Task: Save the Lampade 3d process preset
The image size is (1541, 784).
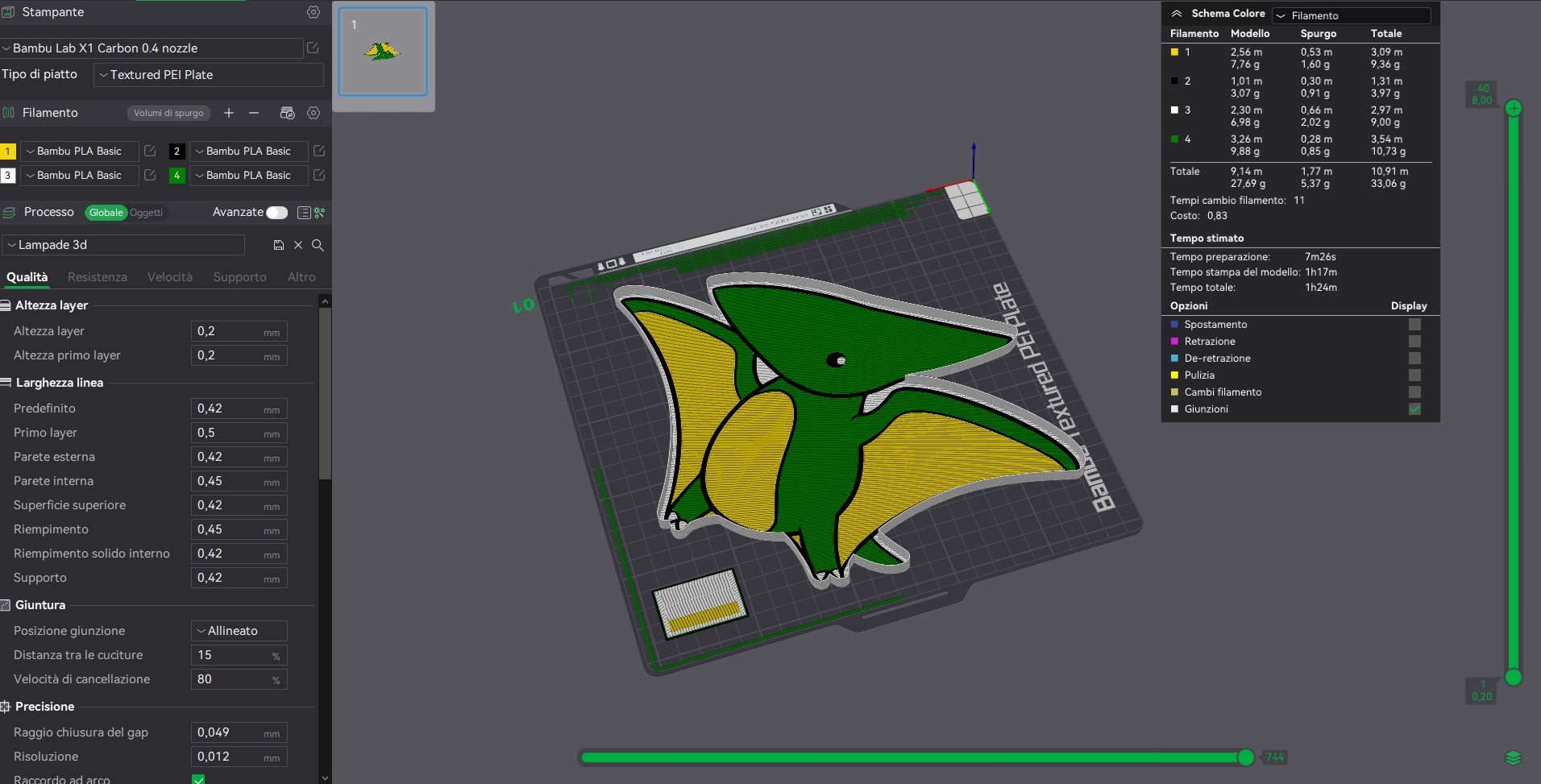Action: point(279,245)
